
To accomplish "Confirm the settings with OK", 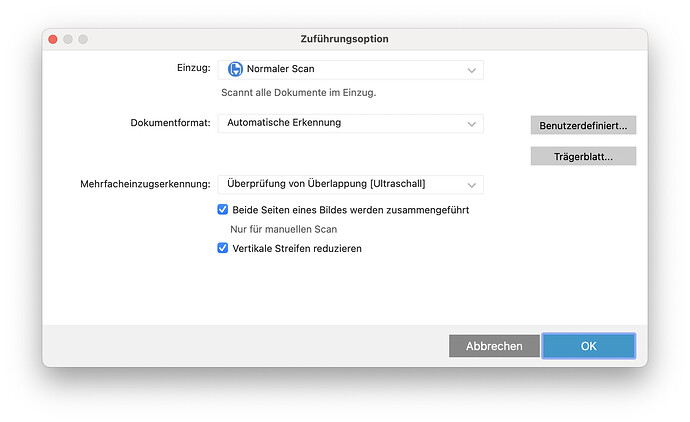I will coord(588,346).
